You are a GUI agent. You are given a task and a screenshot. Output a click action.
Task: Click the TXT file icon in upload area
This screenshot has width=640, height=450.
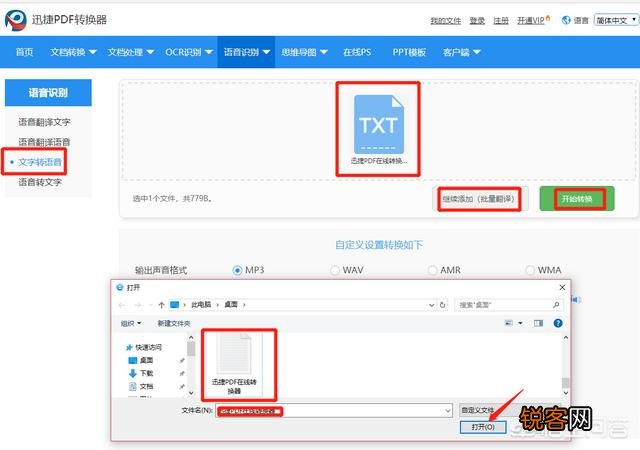pos(379,125)
